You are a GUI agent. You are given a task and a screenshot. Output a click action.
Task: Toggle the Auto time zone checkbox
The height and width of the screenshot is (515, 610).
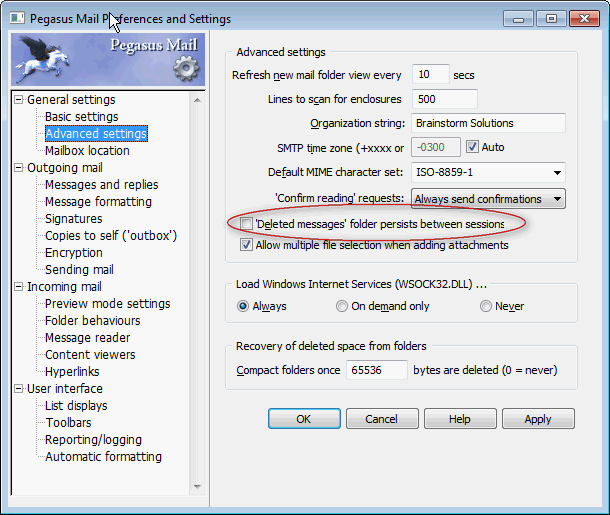(x=473, y=148)
